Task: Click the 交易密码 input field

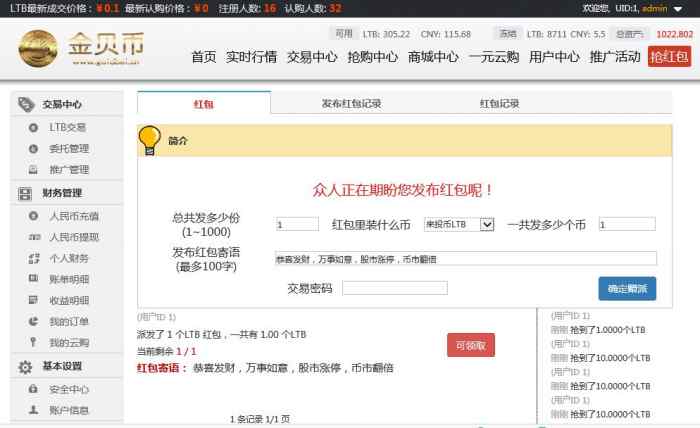Action: (x=394, y=288)
